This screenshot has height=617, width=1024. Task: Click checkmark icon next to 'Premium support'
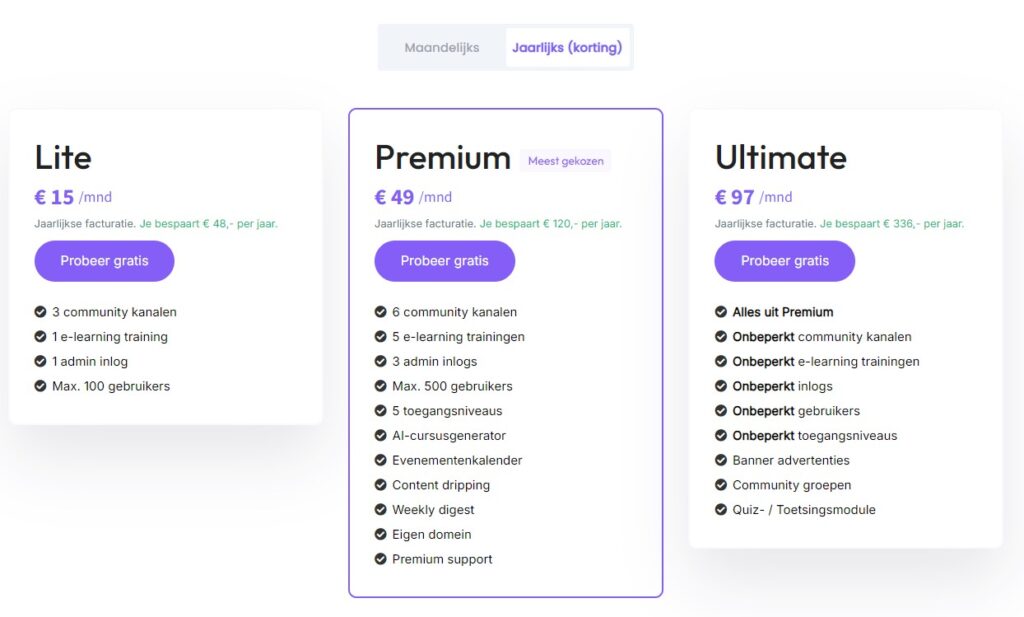click(x=381, y=559)
